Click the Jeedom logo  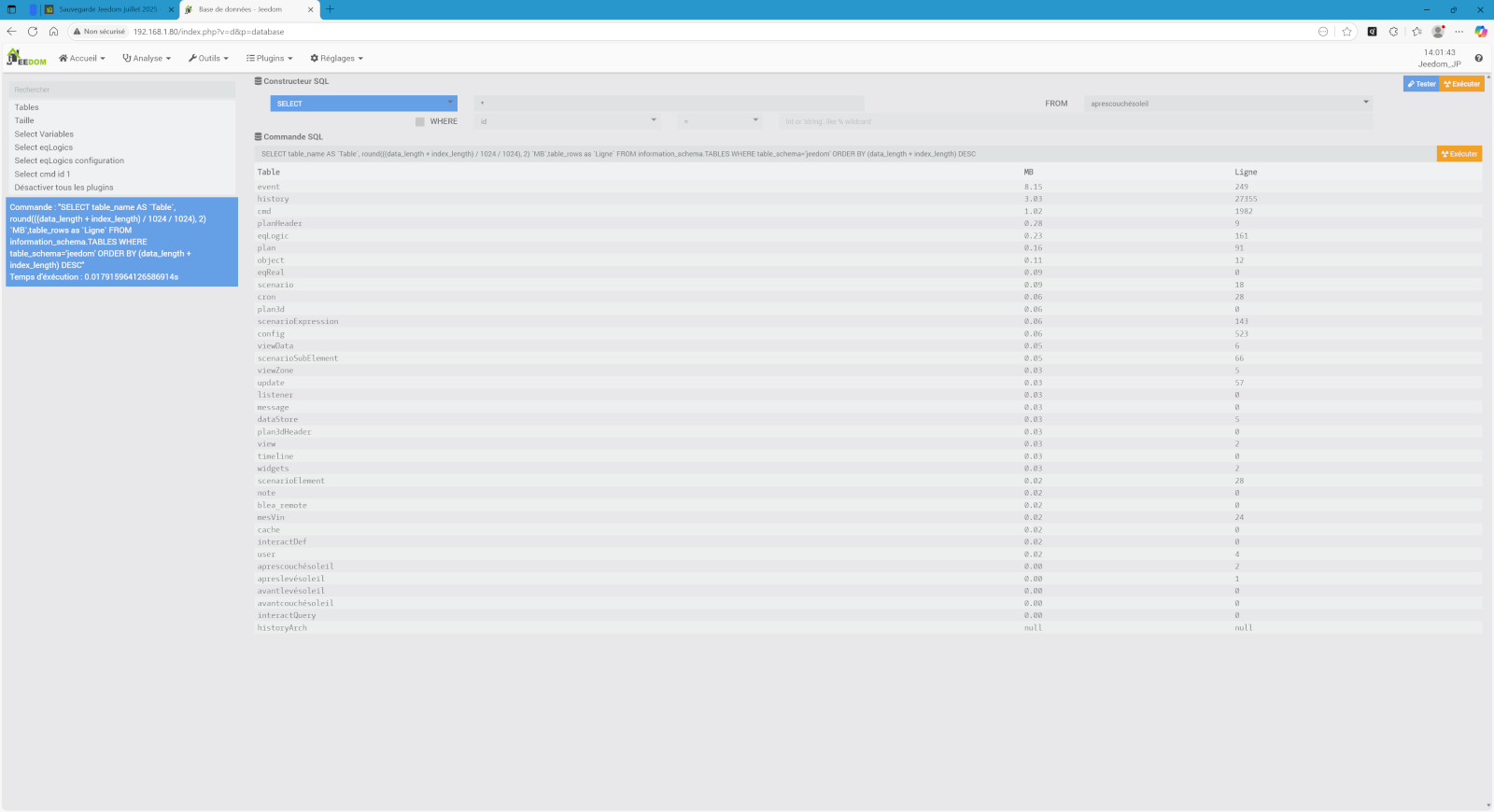[26, 58]
